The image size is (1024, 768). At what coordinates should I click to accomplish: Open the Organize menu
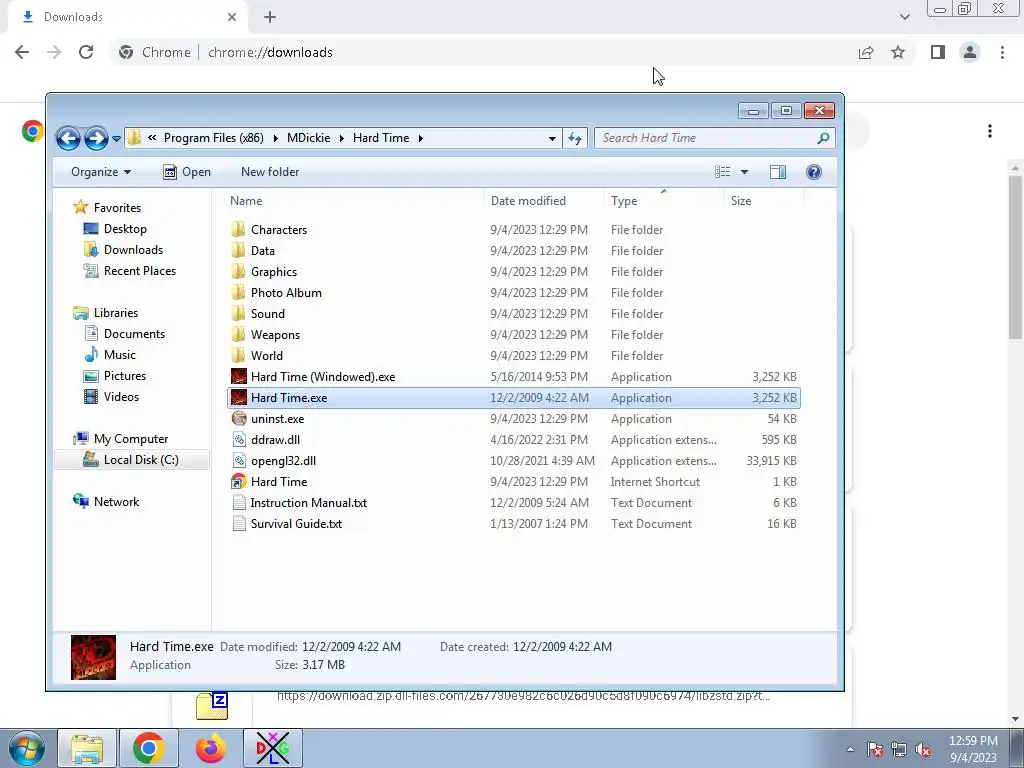[x=101, y=172]
